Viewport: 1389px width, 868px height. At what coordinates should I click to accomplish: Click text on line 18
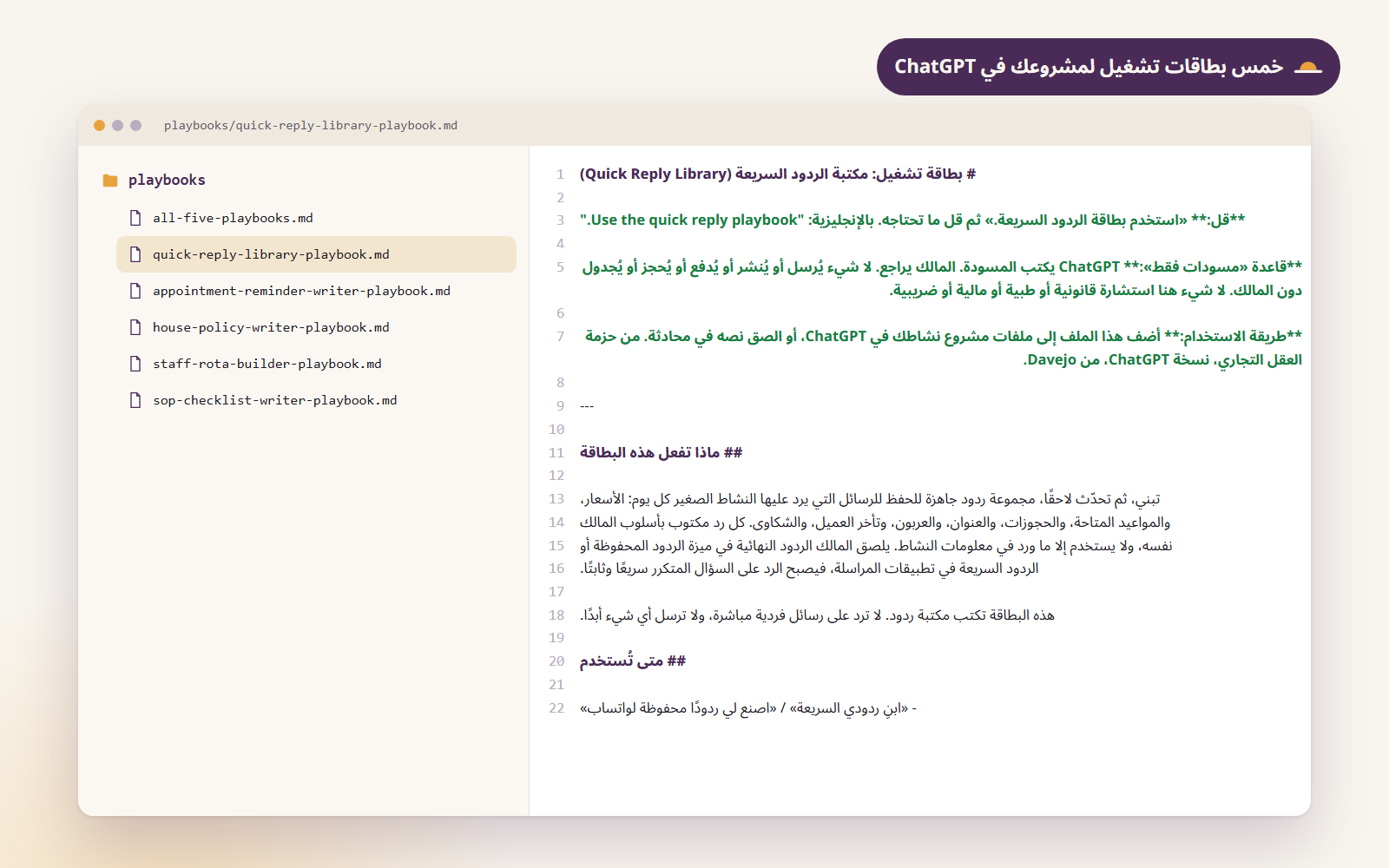coord(817,615)
